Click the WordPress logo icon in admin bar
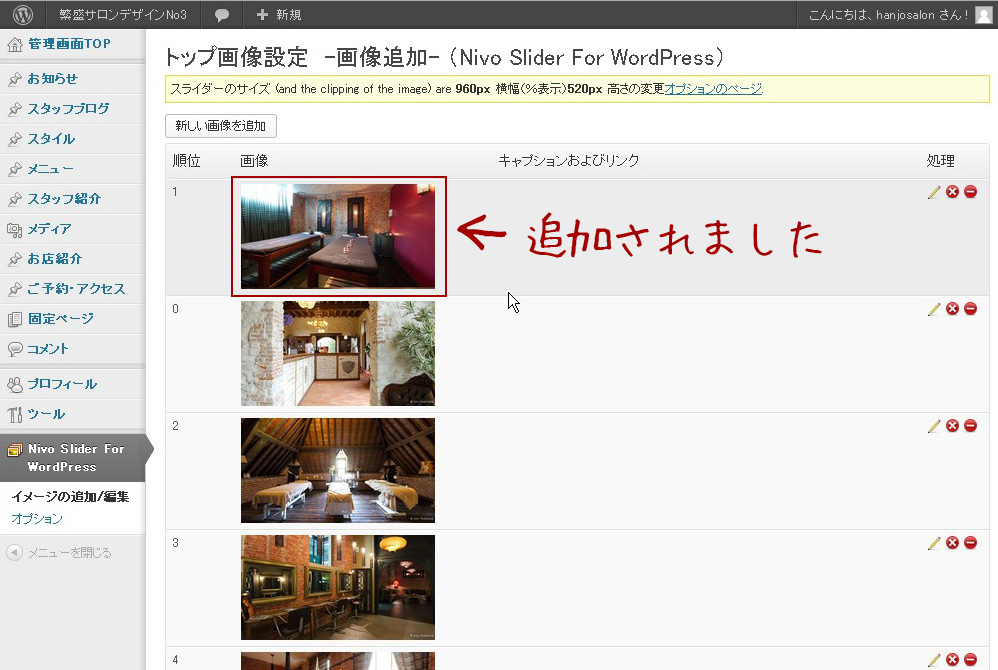Screen dimensions: 998x670 23,15
